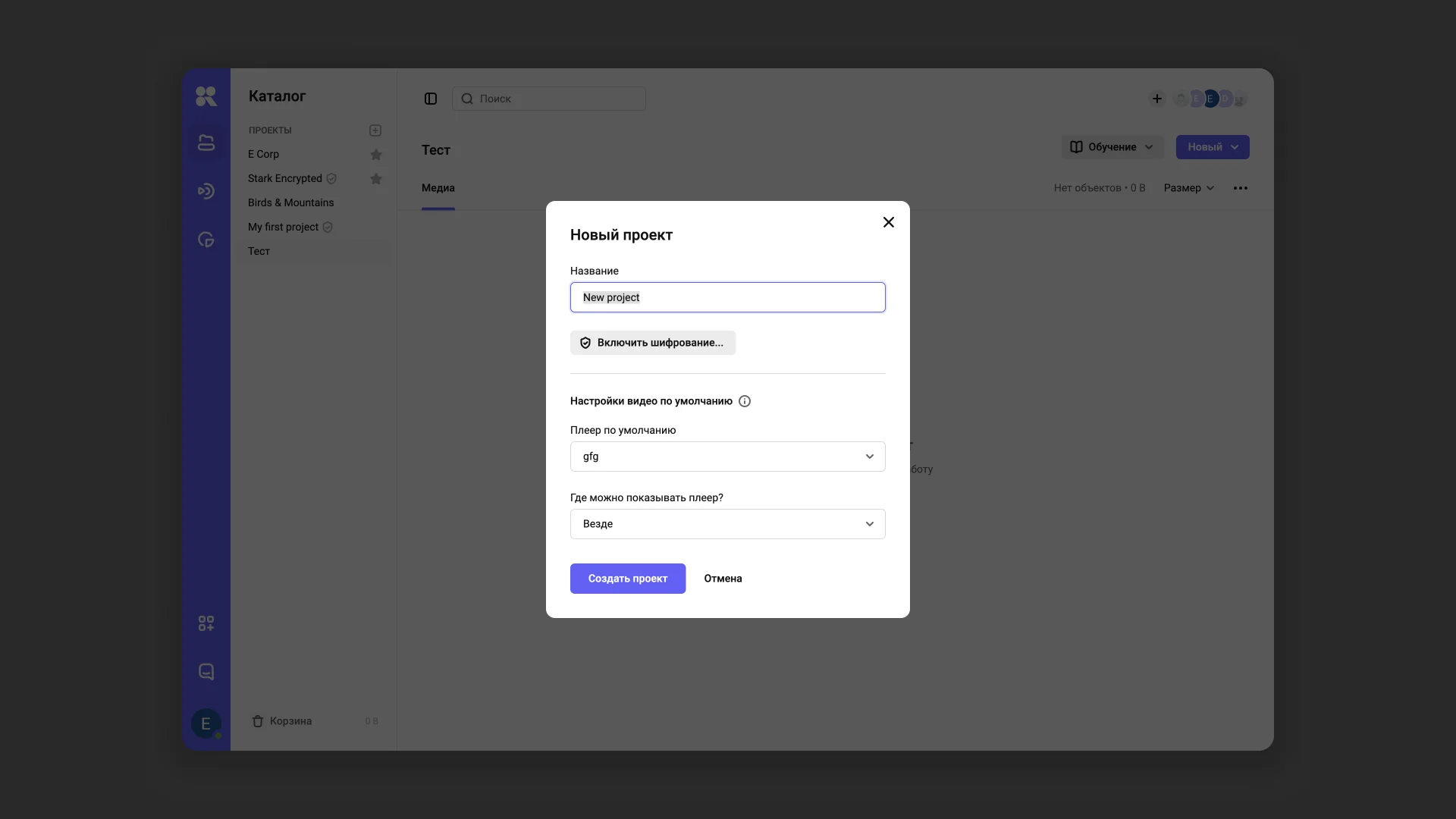Toggle the favorite star for E Corp
Image resolution: width=1456 pixels, height=819 pixels.
pyautogui.click(x=377, y=155)
